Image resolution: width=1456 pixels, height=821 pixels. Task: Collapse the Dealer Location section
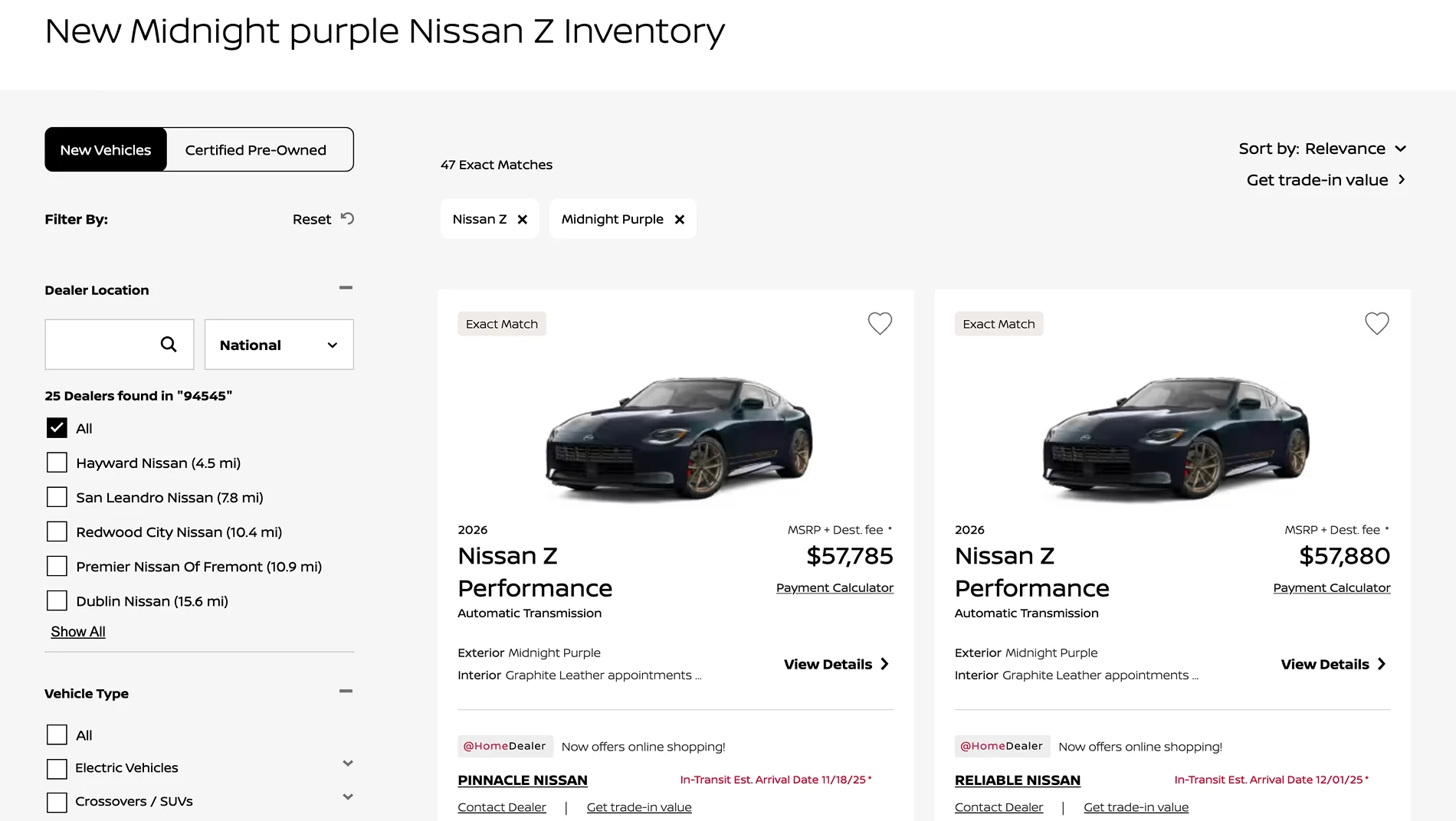346,288
